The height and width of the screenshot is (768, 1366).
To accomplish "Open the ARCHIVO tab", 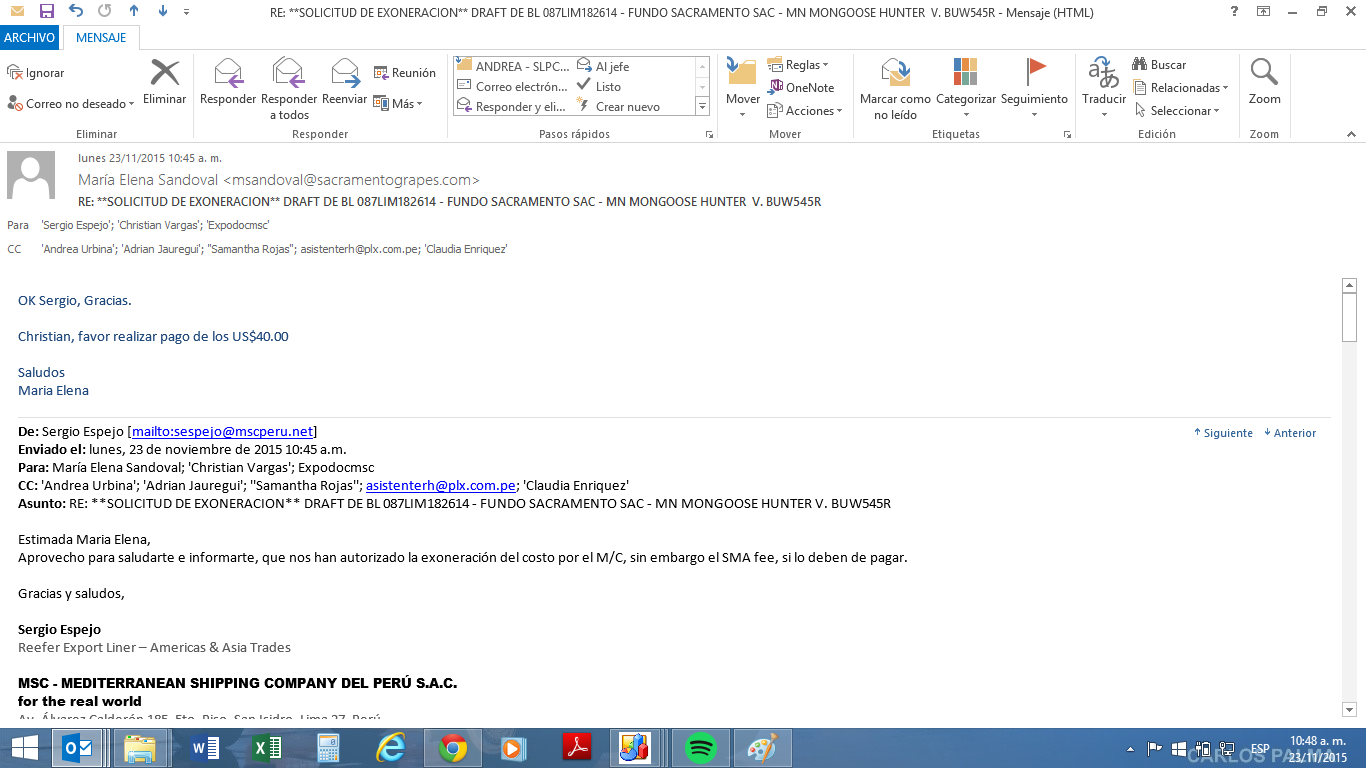I will coord(29,38).
